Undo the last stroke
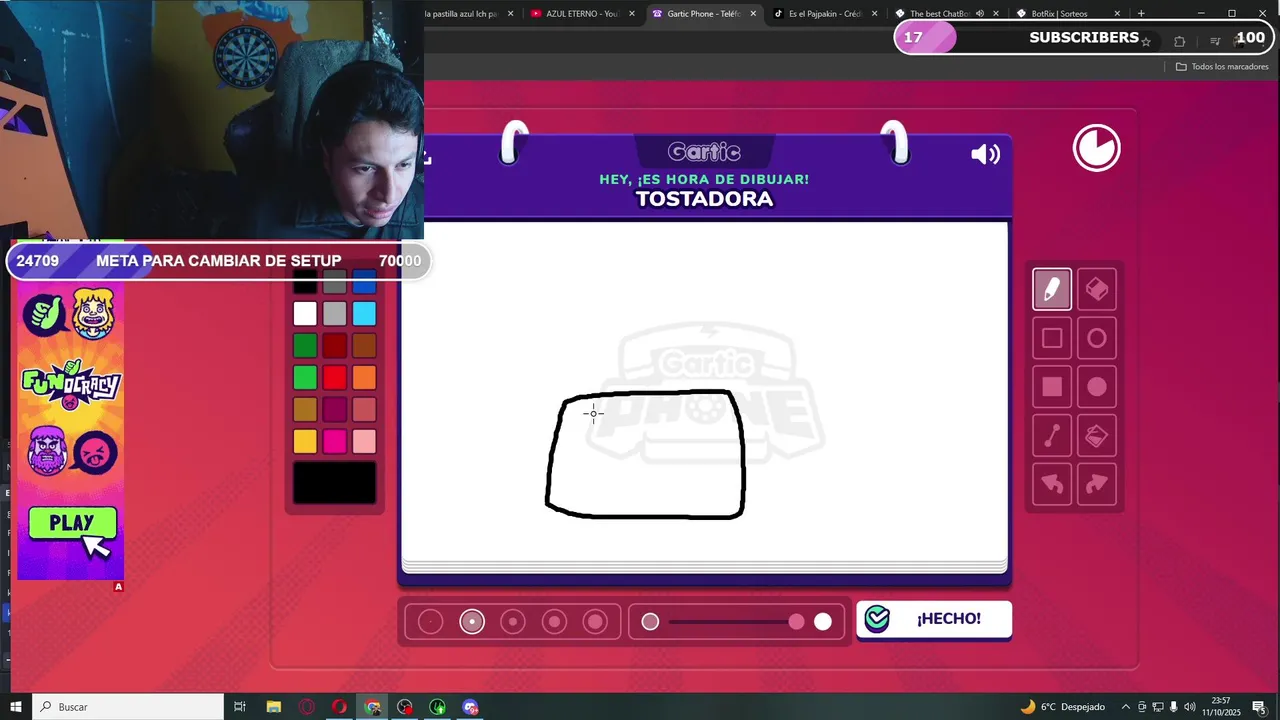The width and height of the screenshot is (1280, 720). 1052,484
